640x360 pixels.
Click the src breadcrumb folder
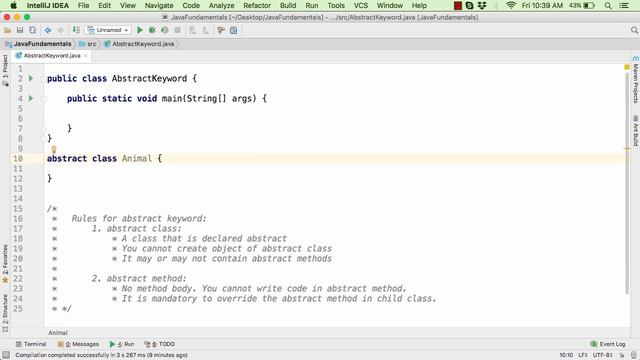pyautogui.click(x=88, y=44)
